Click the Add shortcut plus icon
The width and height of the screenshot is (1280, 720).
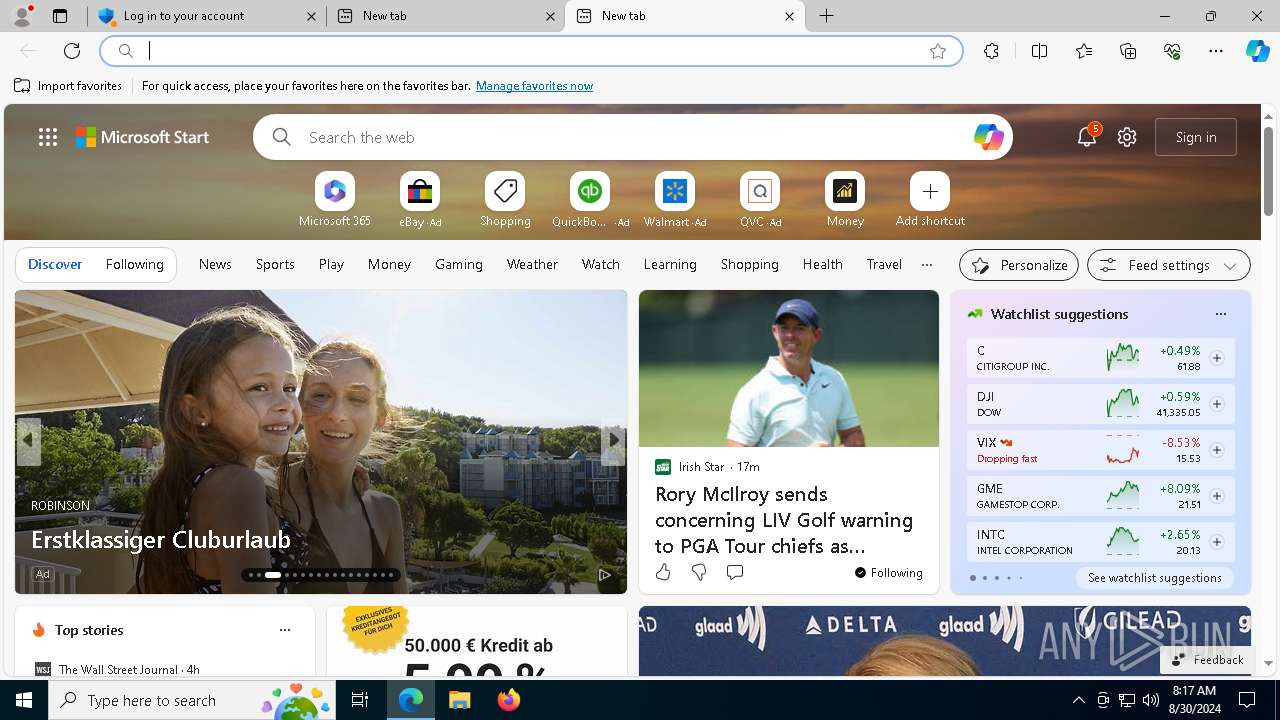click(930, 191)
